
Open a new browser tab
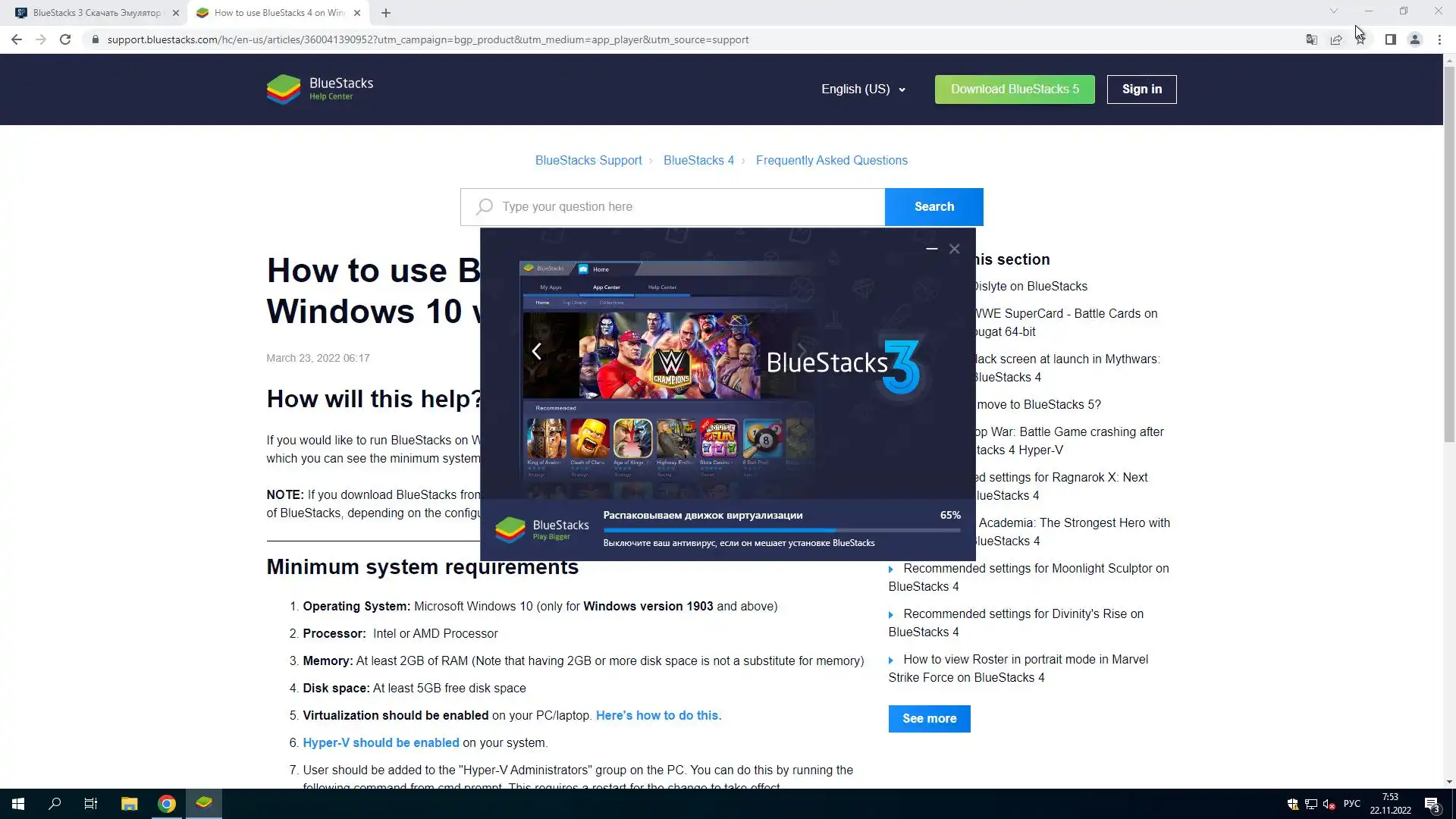coord(386,13)
